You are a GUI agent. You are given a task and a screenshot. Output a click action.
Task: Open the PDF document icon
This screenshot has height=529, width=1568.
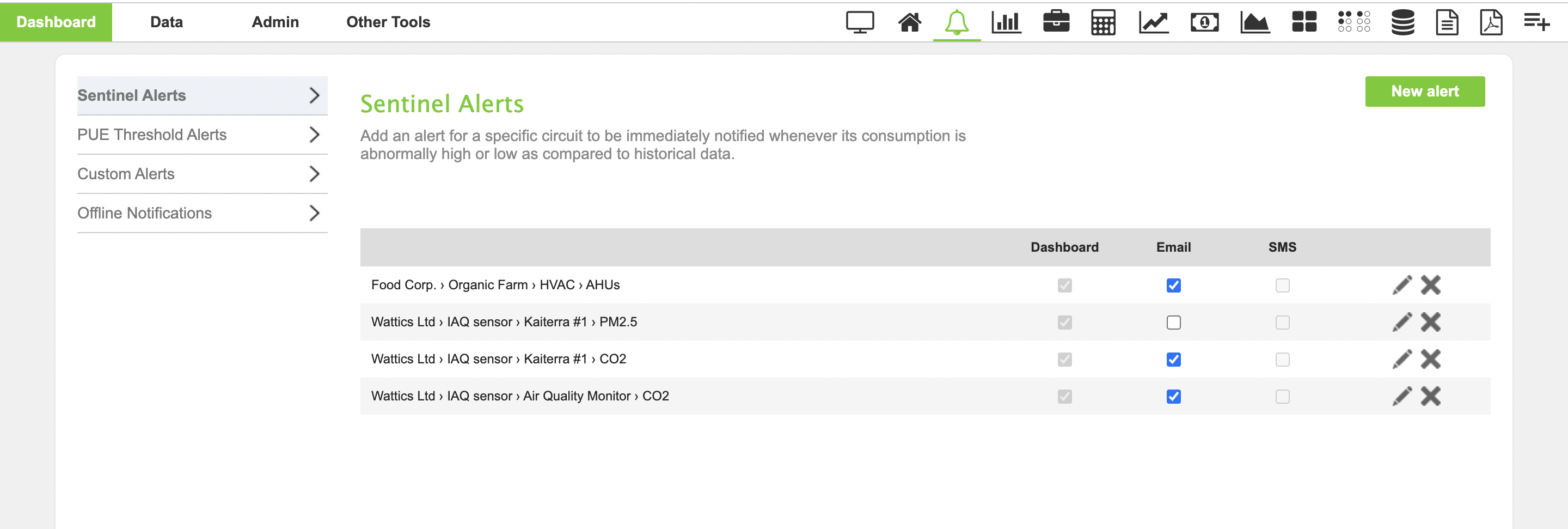pyautogui.click(x=1491, y=22)
